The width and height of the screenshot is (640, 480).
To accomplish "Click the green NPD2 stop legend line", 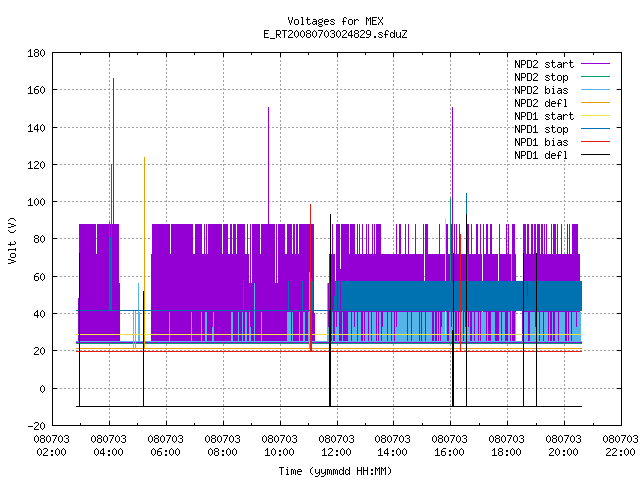I will coord(595,76).
